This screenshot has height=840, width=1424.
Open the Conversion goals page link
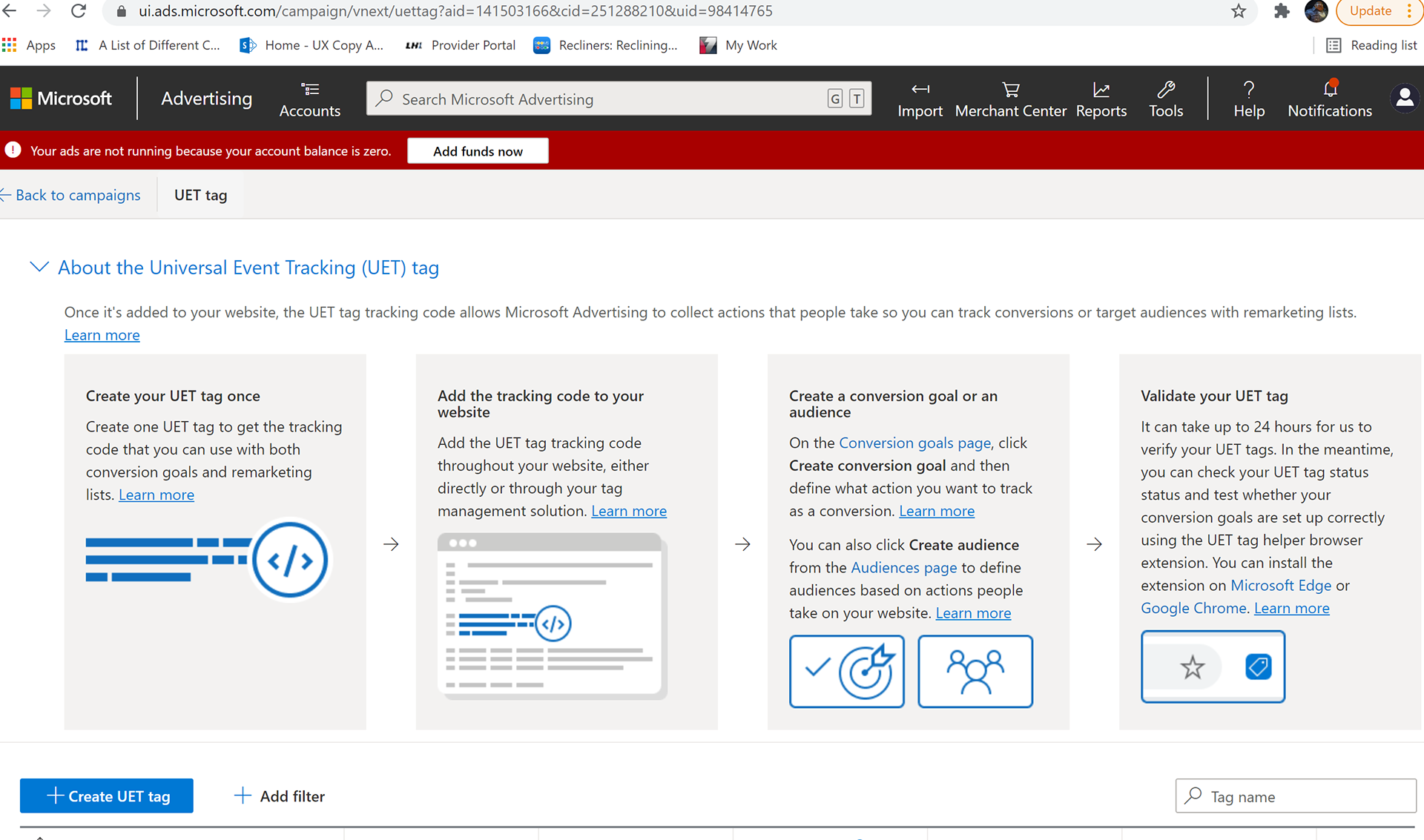click(914, 443)
